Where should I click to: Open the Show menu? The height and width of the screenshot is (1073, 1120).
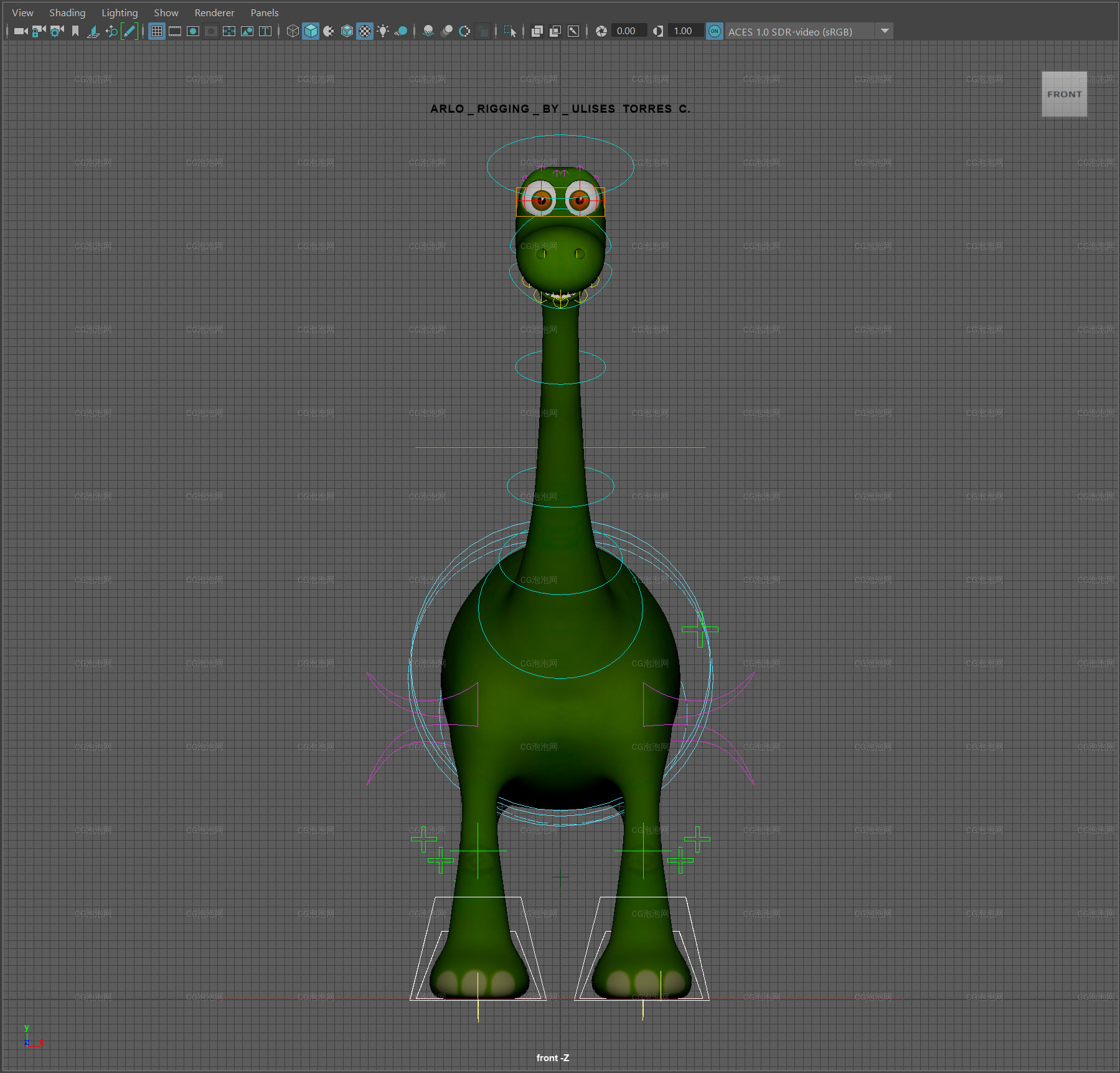coord(166,12)
